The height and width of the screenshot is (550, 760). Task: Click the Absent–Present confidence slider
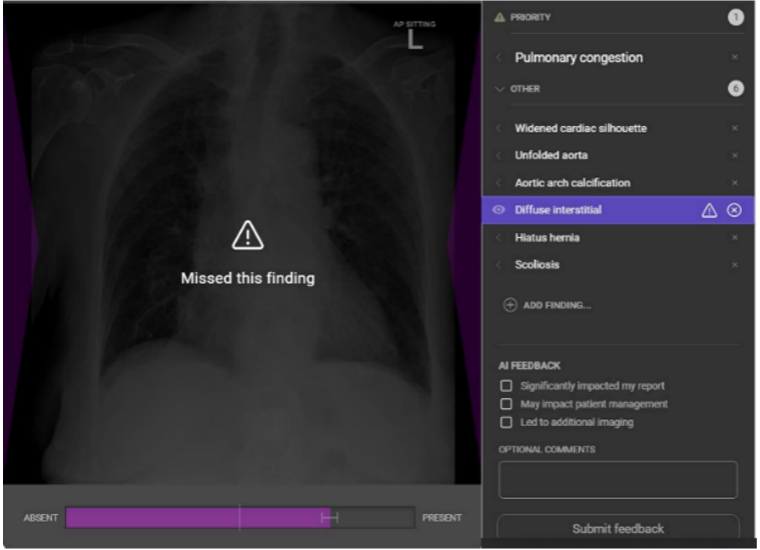click(x=240, y=517)
